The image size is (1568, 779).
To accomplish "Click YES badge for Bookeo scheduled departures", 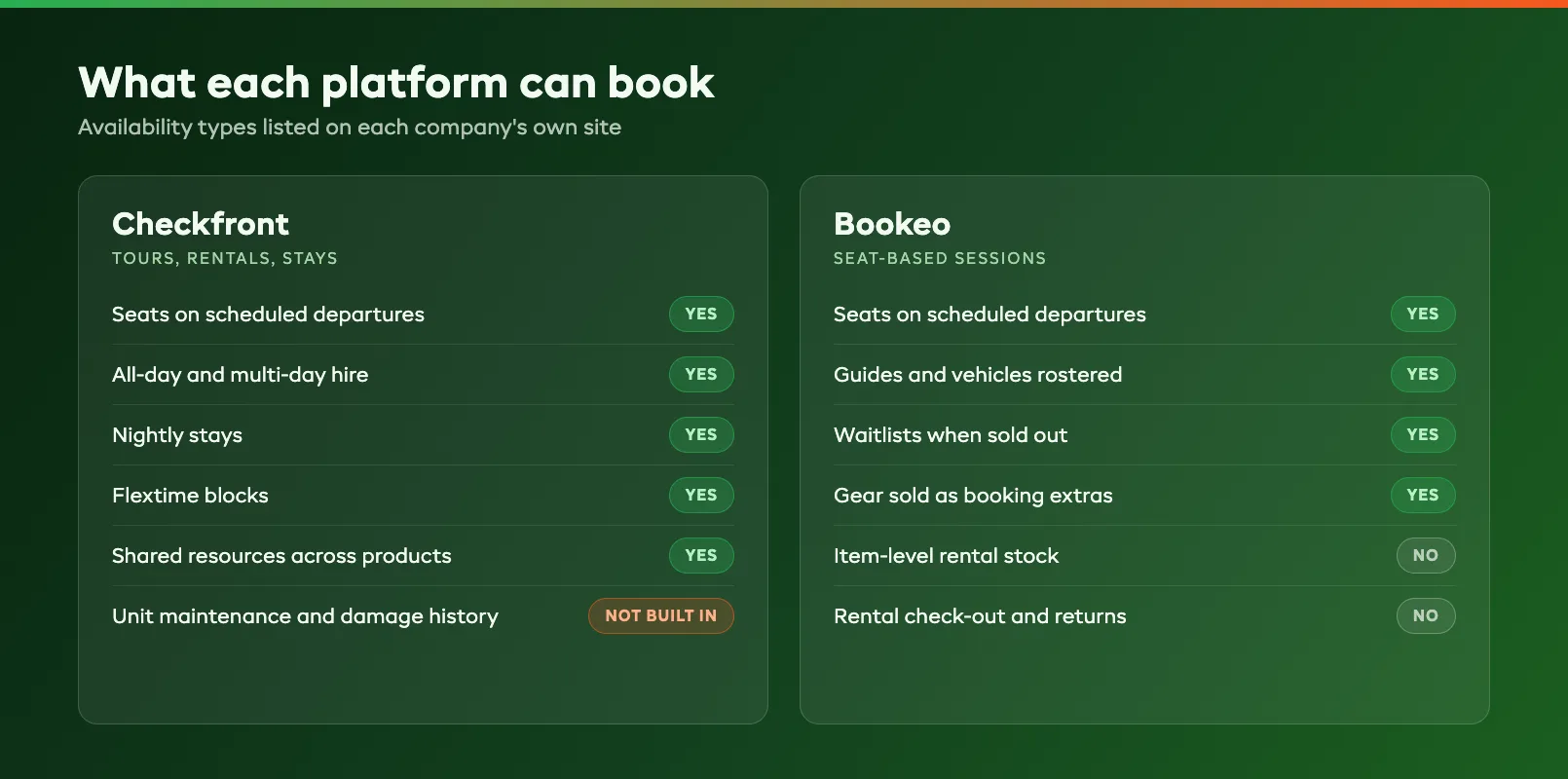I will click(1423, 314).
